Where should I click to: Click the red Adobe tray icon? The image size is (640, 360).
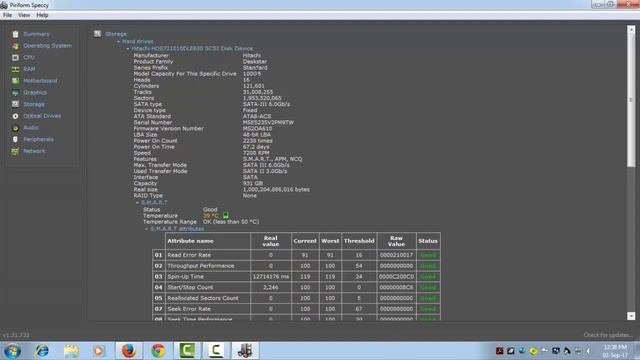pyautogui.click(x=500, y=351)
